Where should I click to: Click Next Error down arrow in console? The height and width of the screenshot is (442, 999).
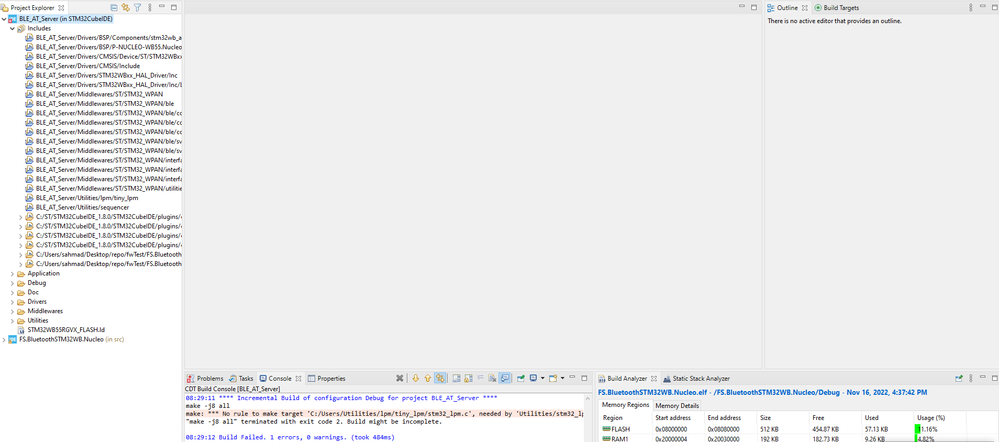click(x=415, y=378)
